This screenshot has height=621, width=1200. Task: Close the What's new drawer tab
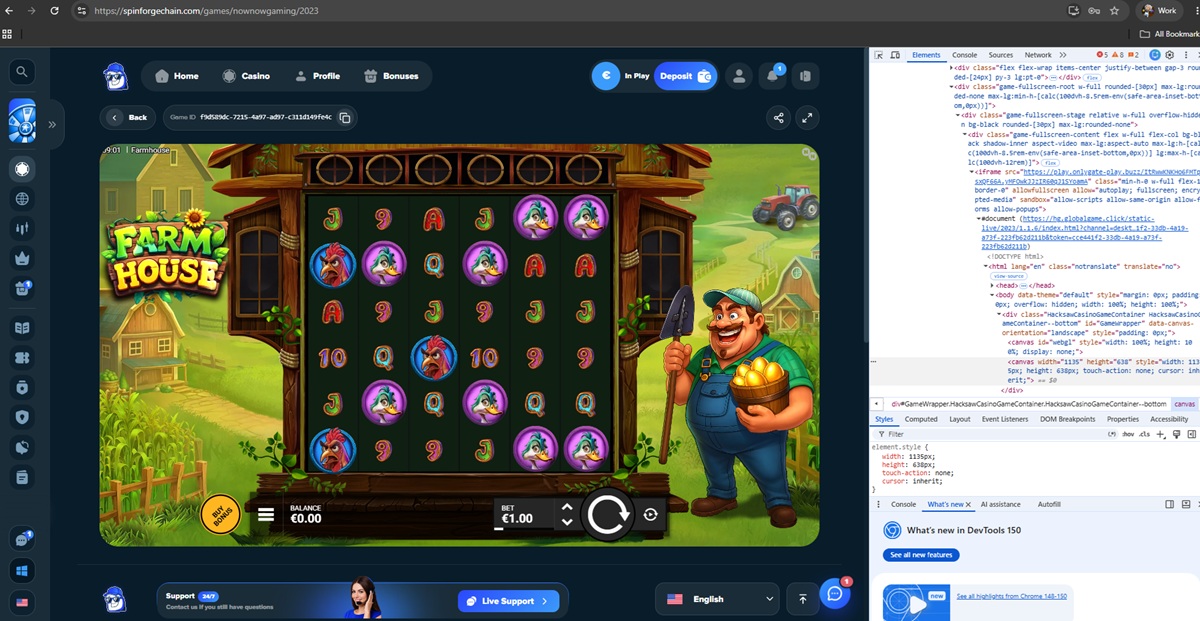(968, 505)
